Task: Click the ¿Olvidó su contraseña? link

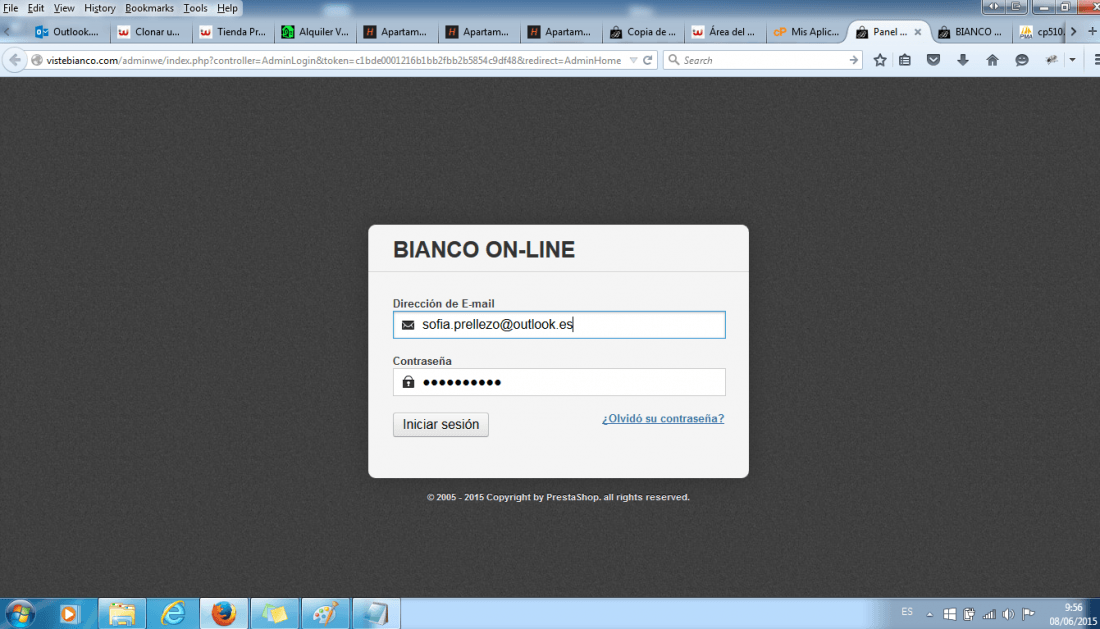Action: [x=663, y=419]
